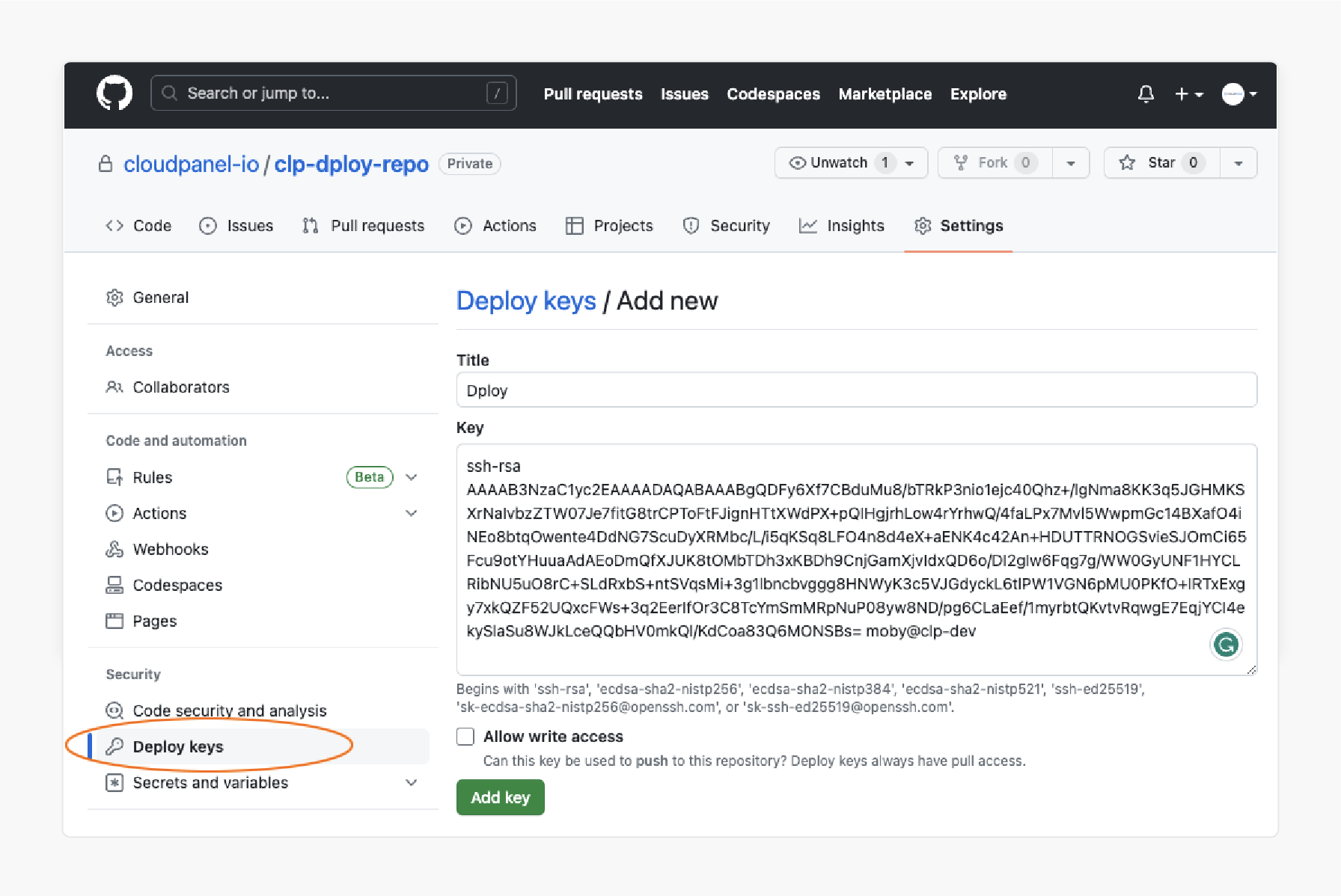
Task: Click the Unwatch button
Action: pos(851,163)
